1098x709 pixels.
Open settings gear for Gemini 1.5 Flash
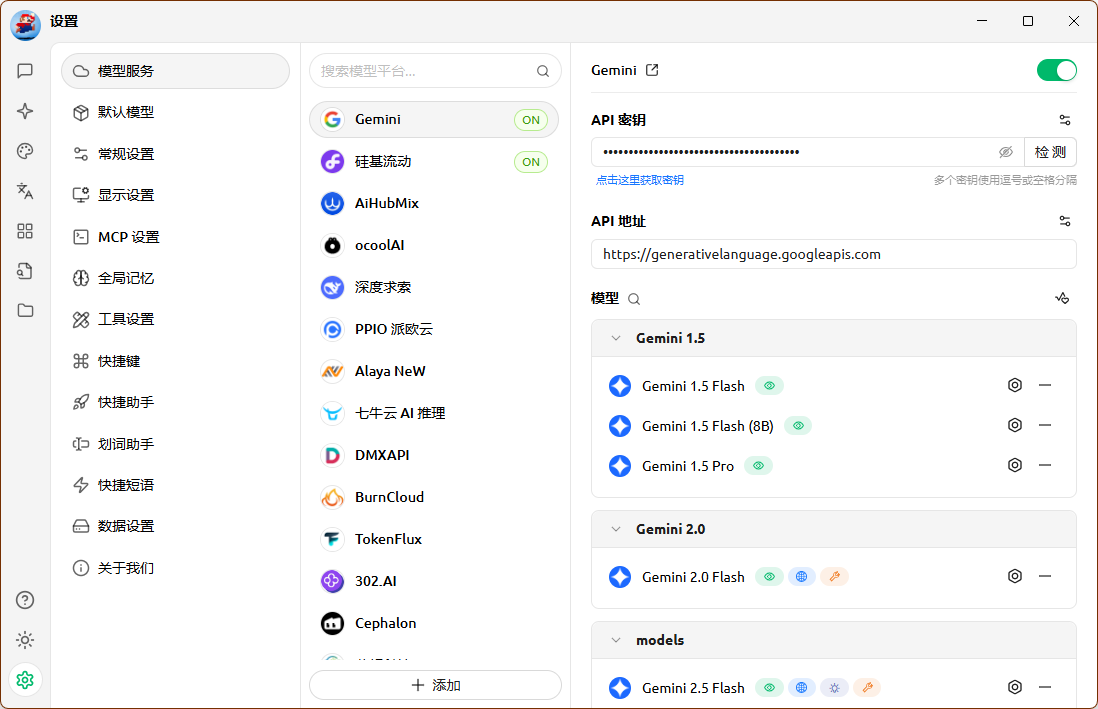pos(1015,385)
